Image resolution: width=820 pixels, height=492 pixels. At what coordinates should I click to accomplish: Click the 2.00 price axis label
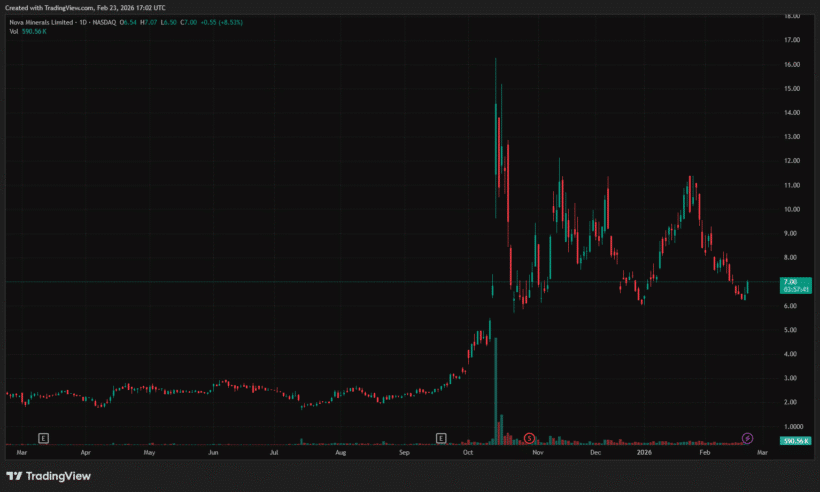point(790,403)
